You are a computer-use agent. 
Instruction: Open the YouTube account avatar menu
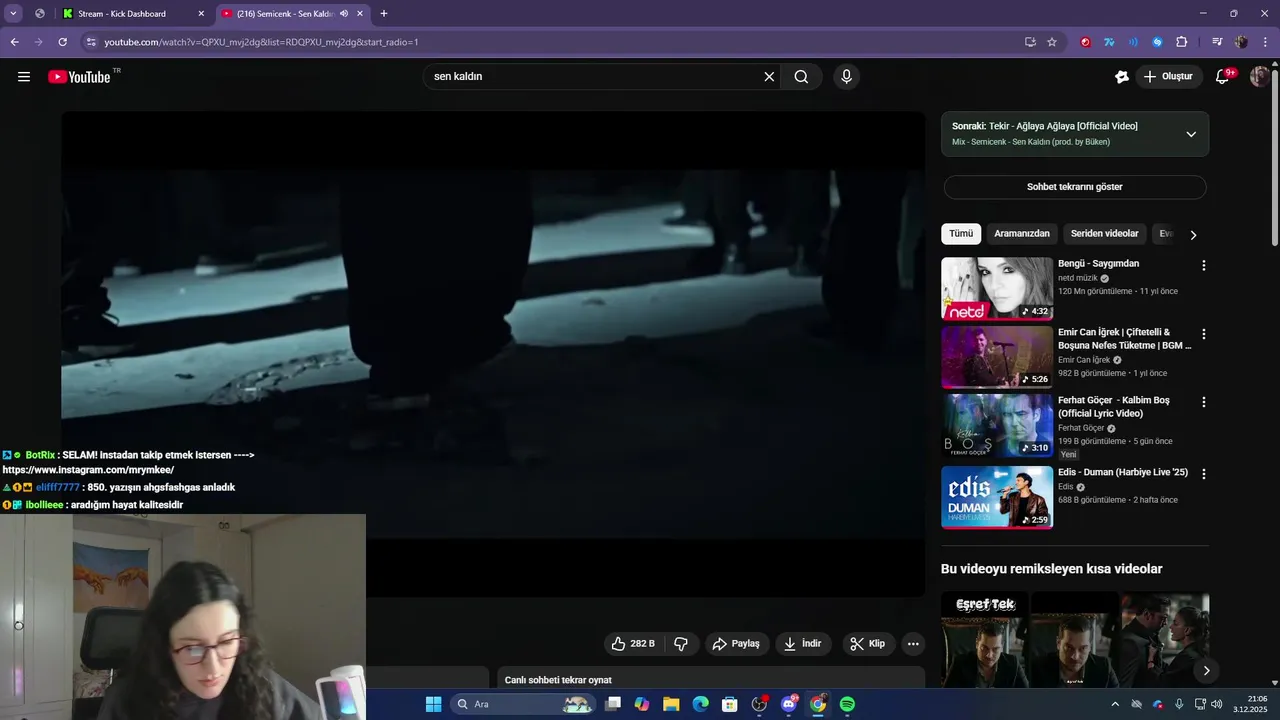[x=1260, y=77]
